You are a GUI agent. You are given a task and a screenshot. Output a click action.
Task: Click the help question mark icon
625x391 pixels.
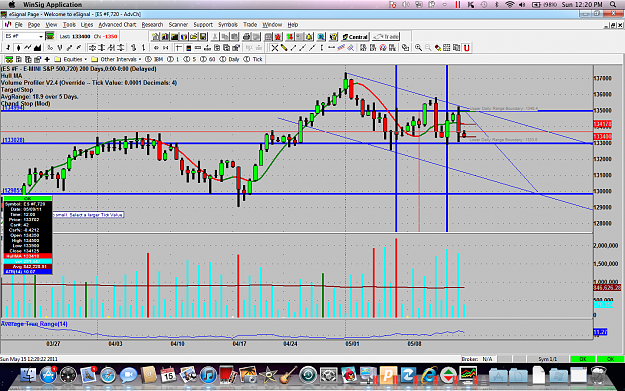333,37
